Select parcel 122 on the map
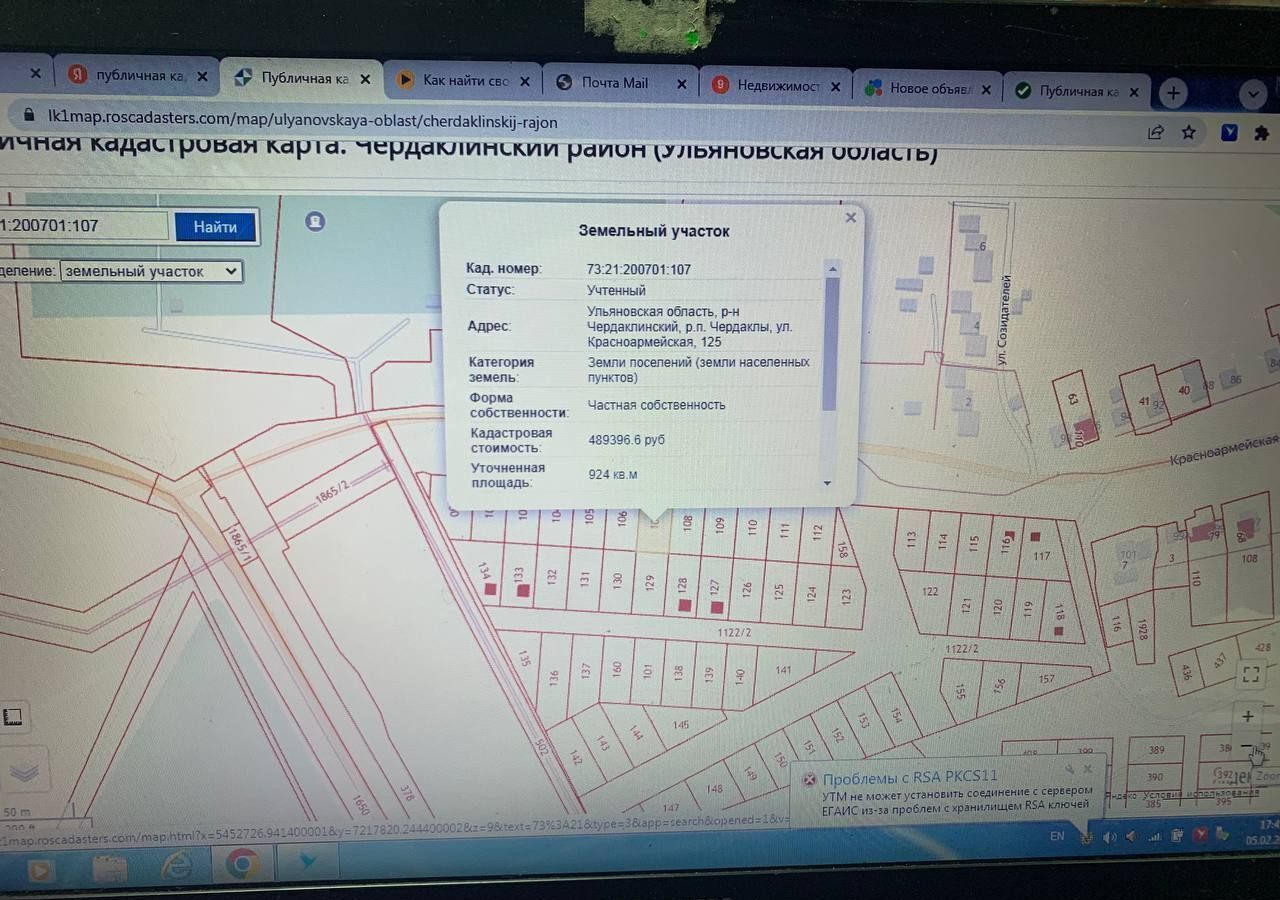This screenshot has height=900, width=1280. pyautogui.click(x=930, y=592)
